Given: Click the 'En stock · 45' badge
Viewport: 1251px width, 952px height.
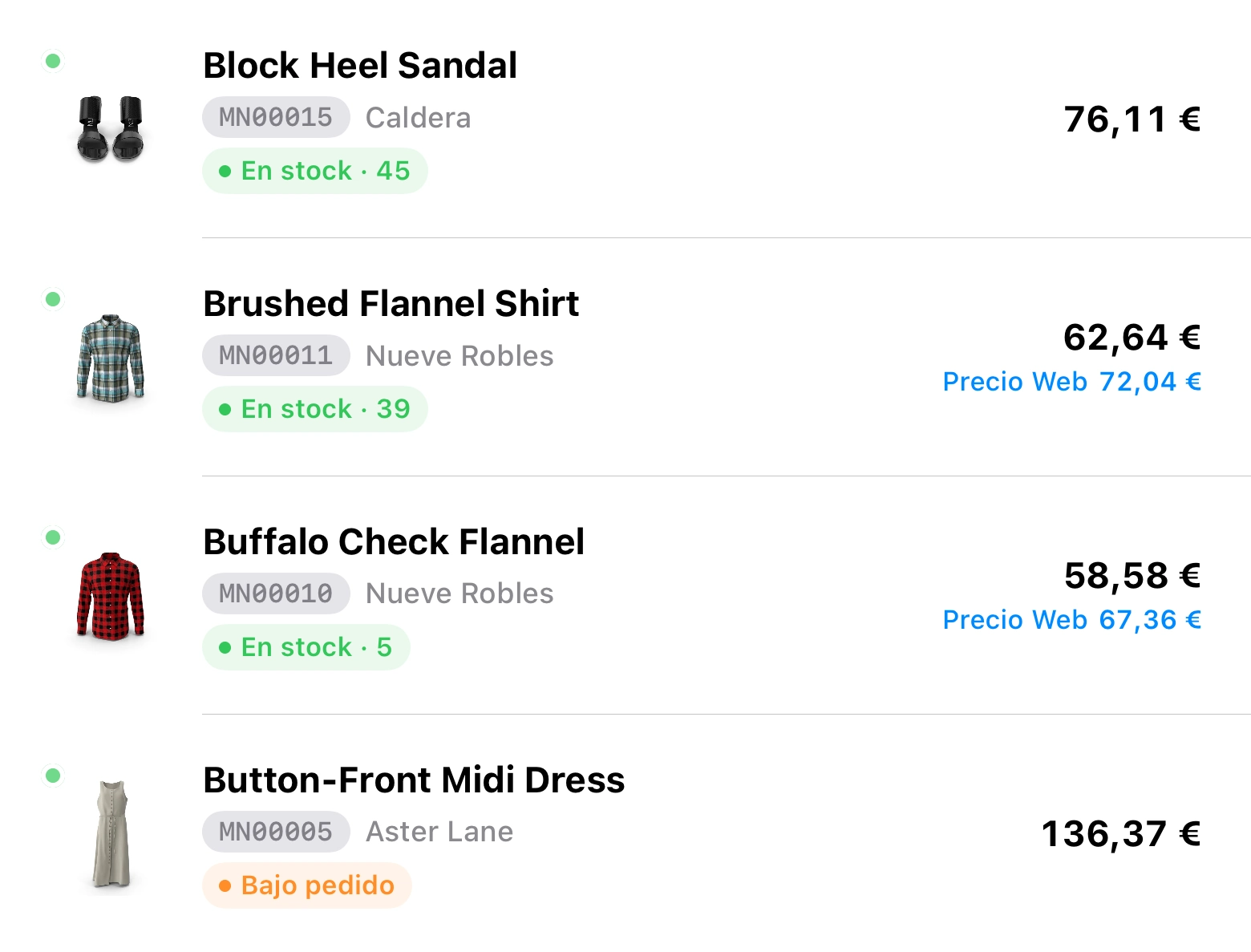Looking at the screenshot, I should pos(314,171).
